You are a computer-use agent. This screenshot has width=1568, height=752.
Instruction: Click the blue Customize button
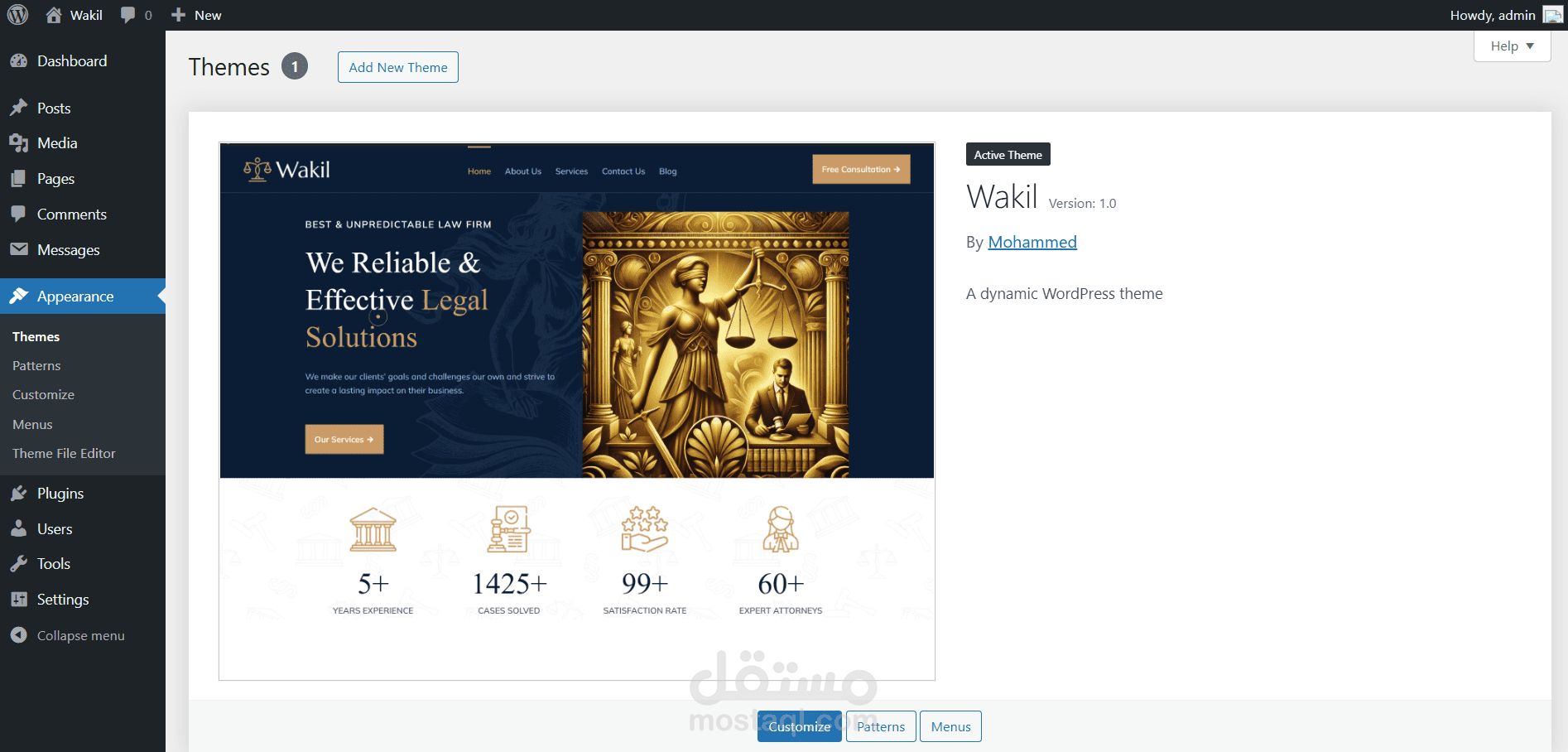click(x=800, y=726)
